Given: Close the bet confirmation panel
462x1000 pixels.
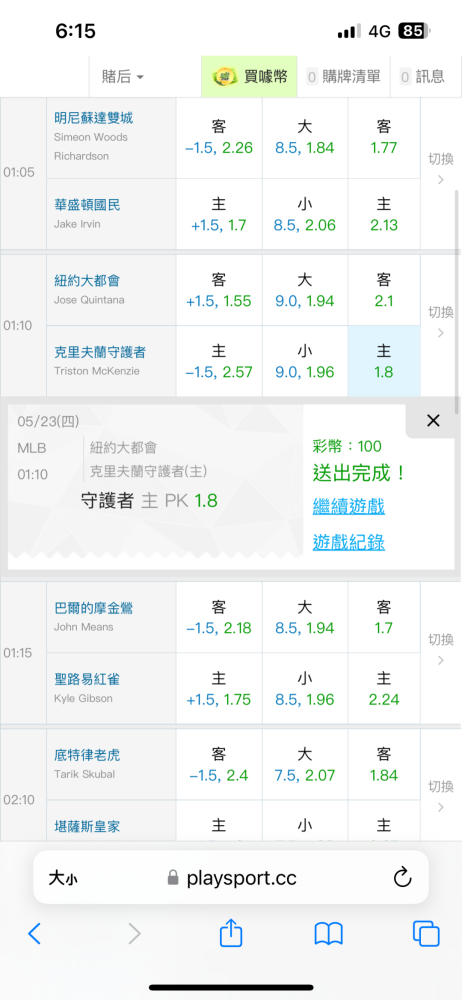Looking at the screenshot, I should (x=433, y=420).
